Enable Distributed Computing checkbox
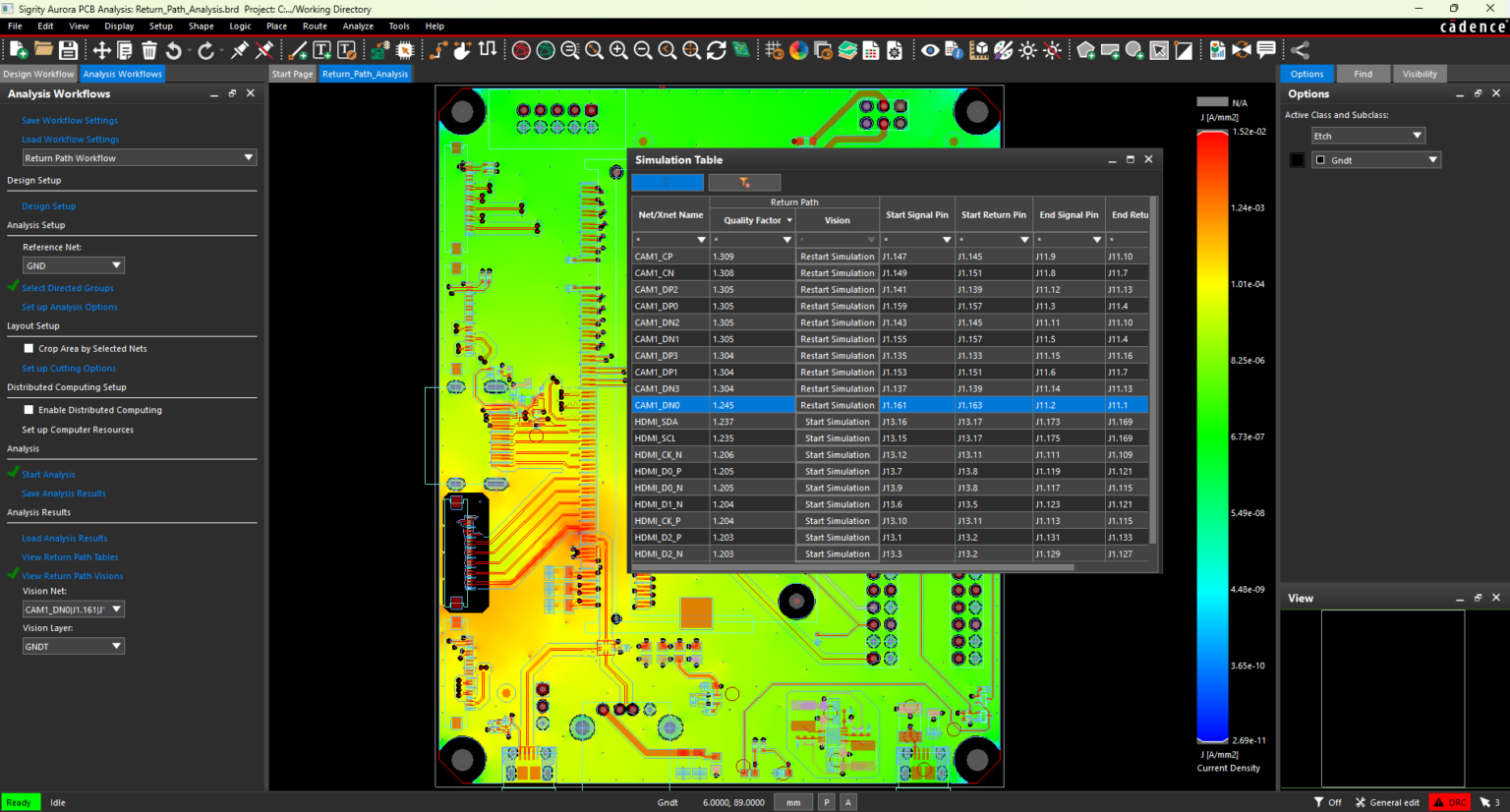The width and height of the screenshot is (1510, 812). click(29, 410)
